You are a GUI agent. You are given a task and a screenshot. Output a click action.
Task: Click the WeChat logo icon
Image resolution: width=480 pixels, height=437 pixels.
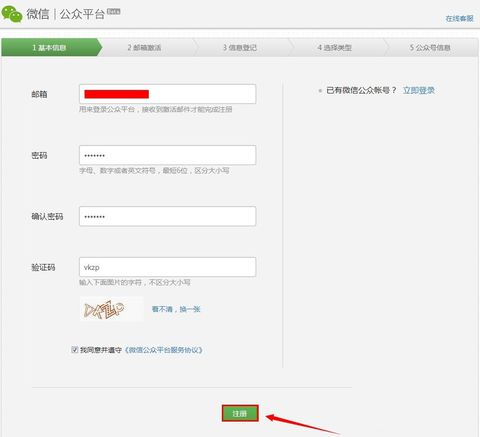coord(12,14)
